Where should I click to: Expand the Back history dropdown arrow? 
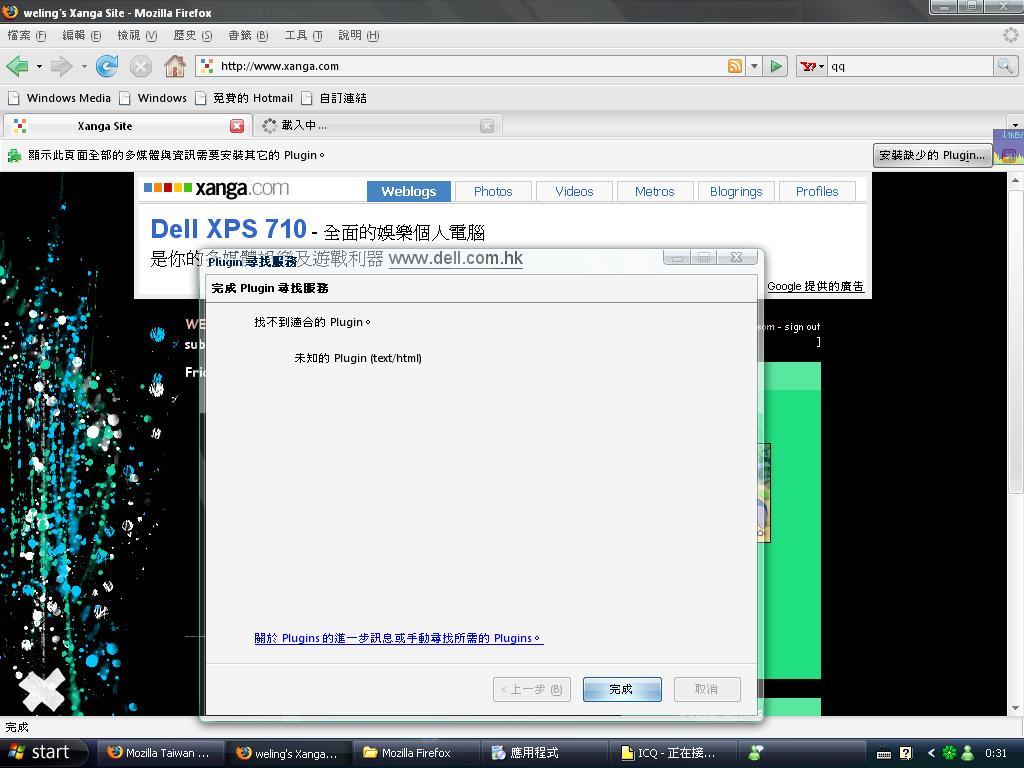click(x=39, y=66)
